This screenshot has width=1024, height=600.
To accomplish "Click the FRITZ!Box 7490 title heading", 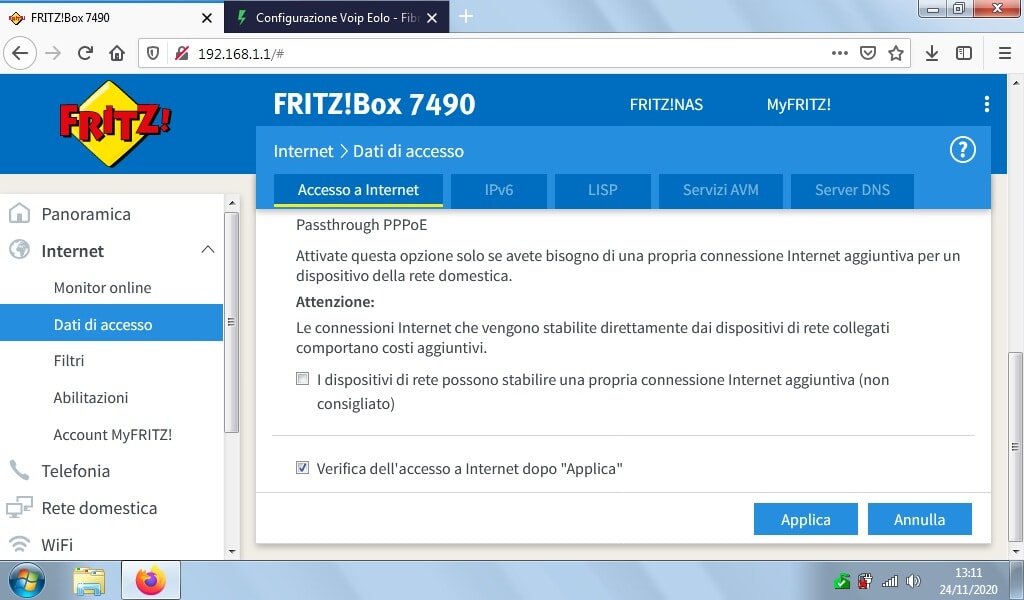I will pyautogui.click(x=374, y=104).
